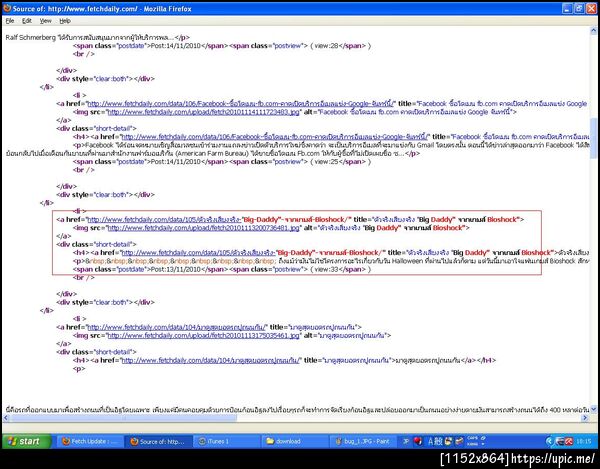Click the red system tray icon beside the clock
The width and height of the screenshot is (600, 469).
coord(569,441)
